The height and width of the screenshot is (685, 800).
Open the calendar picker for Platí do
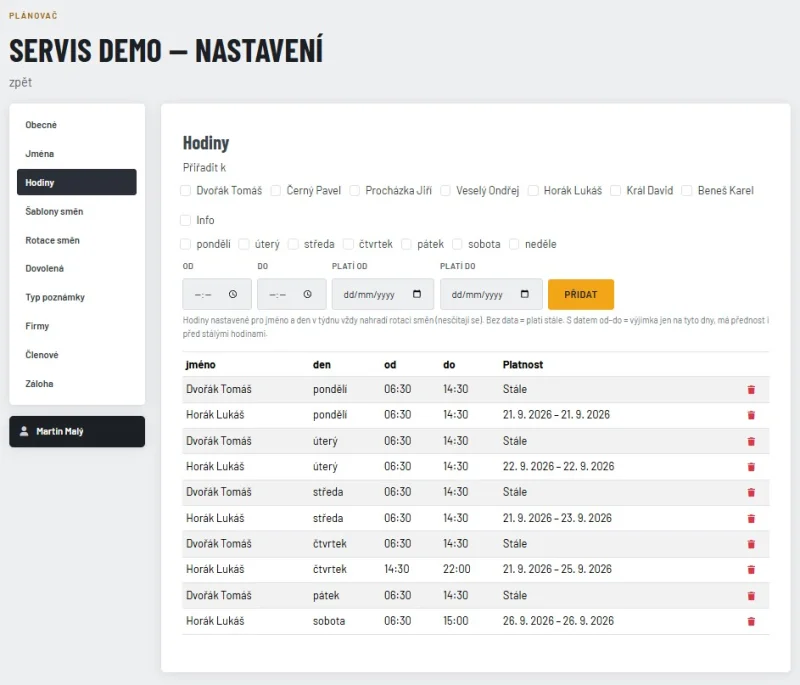point(524,294)
